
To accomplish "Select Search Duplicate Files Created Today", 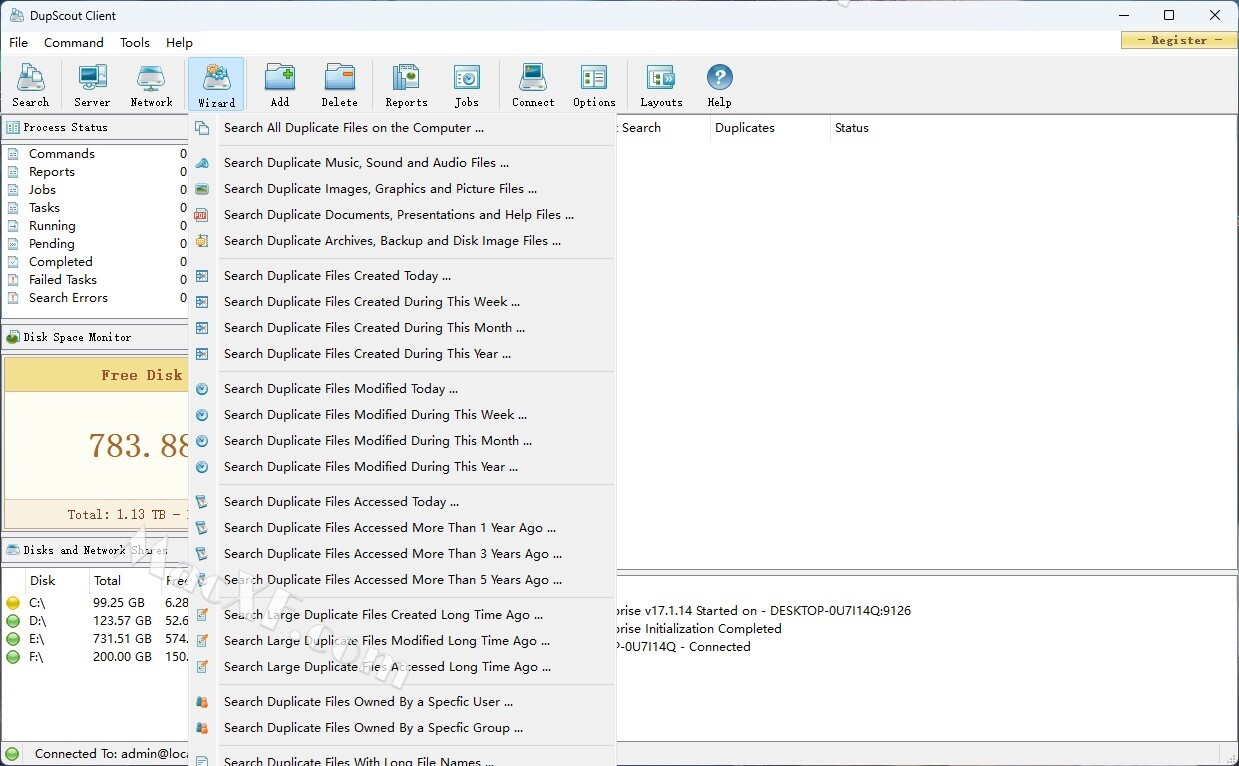I will (x=402, y=276).
